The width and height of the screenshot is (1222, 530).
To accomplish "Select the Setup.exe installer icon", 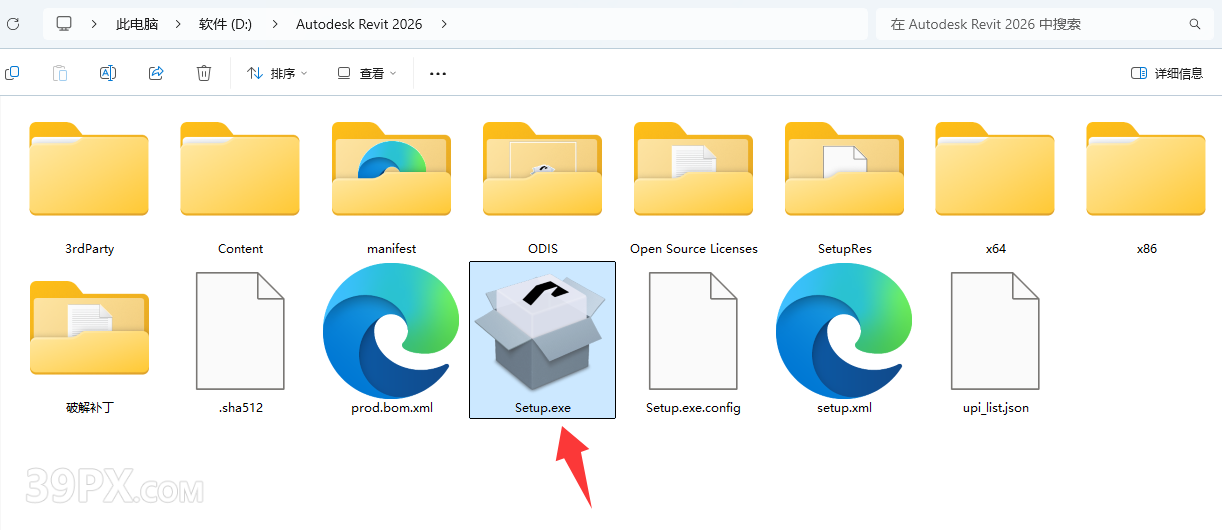I will coord(542,332).
